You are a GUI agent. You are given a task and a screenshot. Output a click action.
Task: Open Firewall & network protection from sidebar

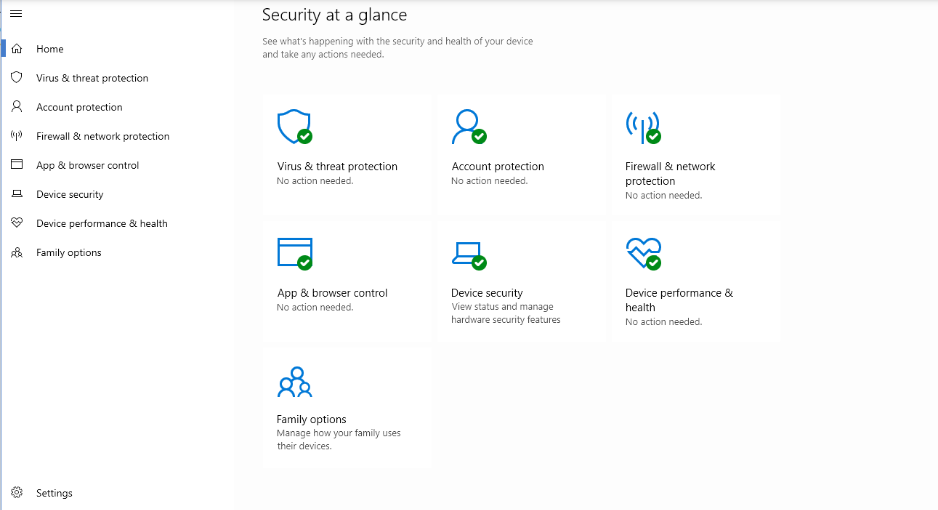(x=102, y=136)
